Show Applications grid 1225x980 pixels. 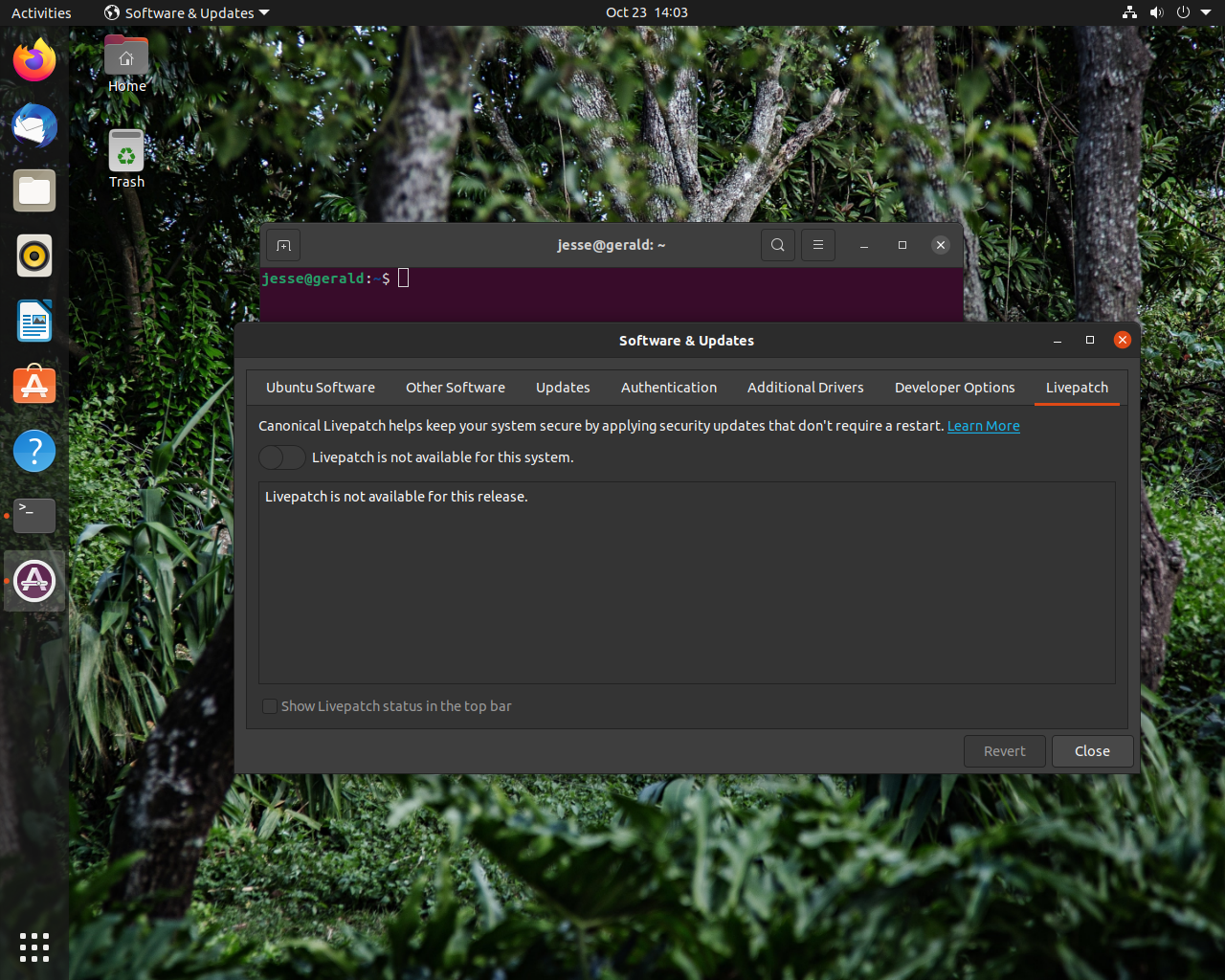point(34,947)
